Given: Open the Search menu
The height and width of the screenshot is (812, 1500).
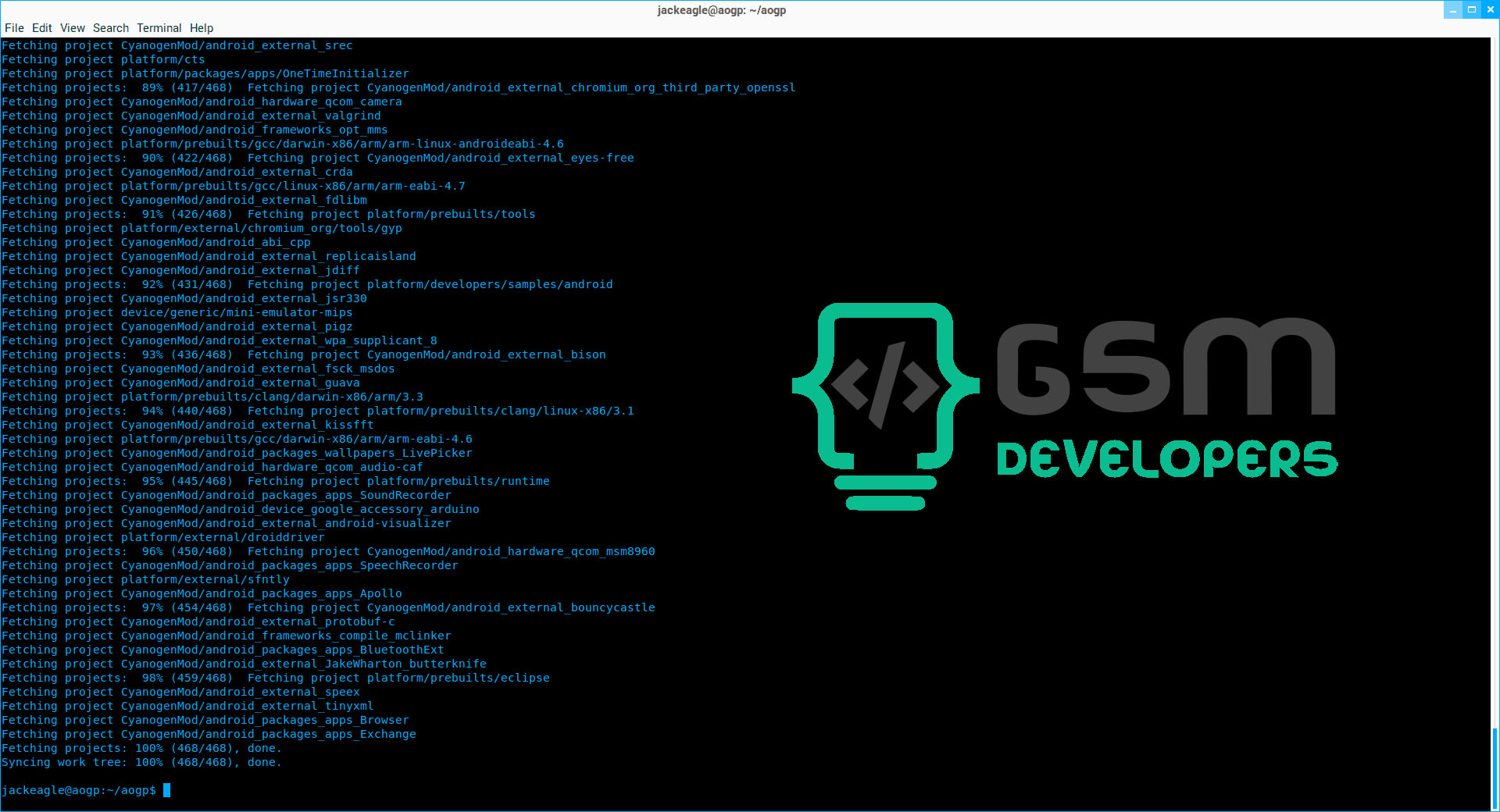Looking at the screenshot, I should point(110,28).
